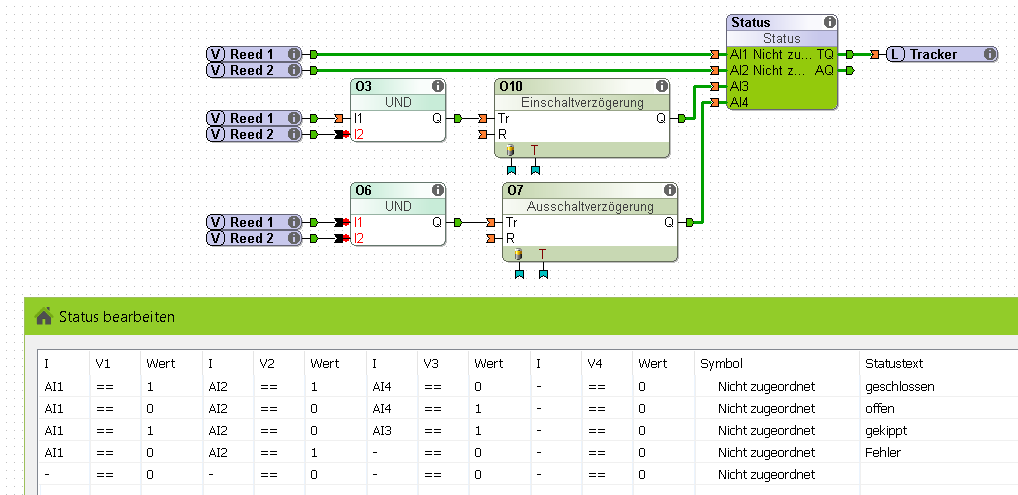1018x495 pixels.
Task: Select the geschlossen status text cell
Action: (900, 387)
